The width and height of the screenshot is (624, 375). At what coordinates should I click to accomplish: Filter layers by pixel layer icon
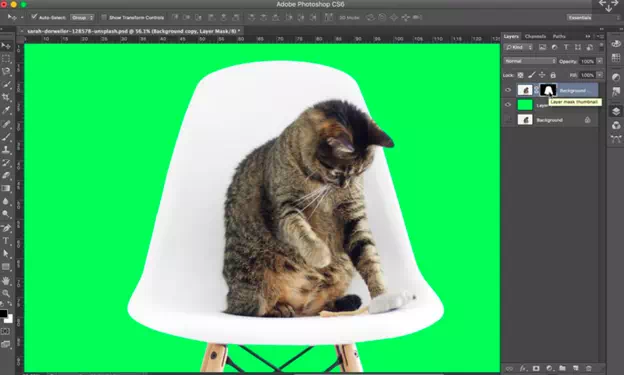[542, 47]
